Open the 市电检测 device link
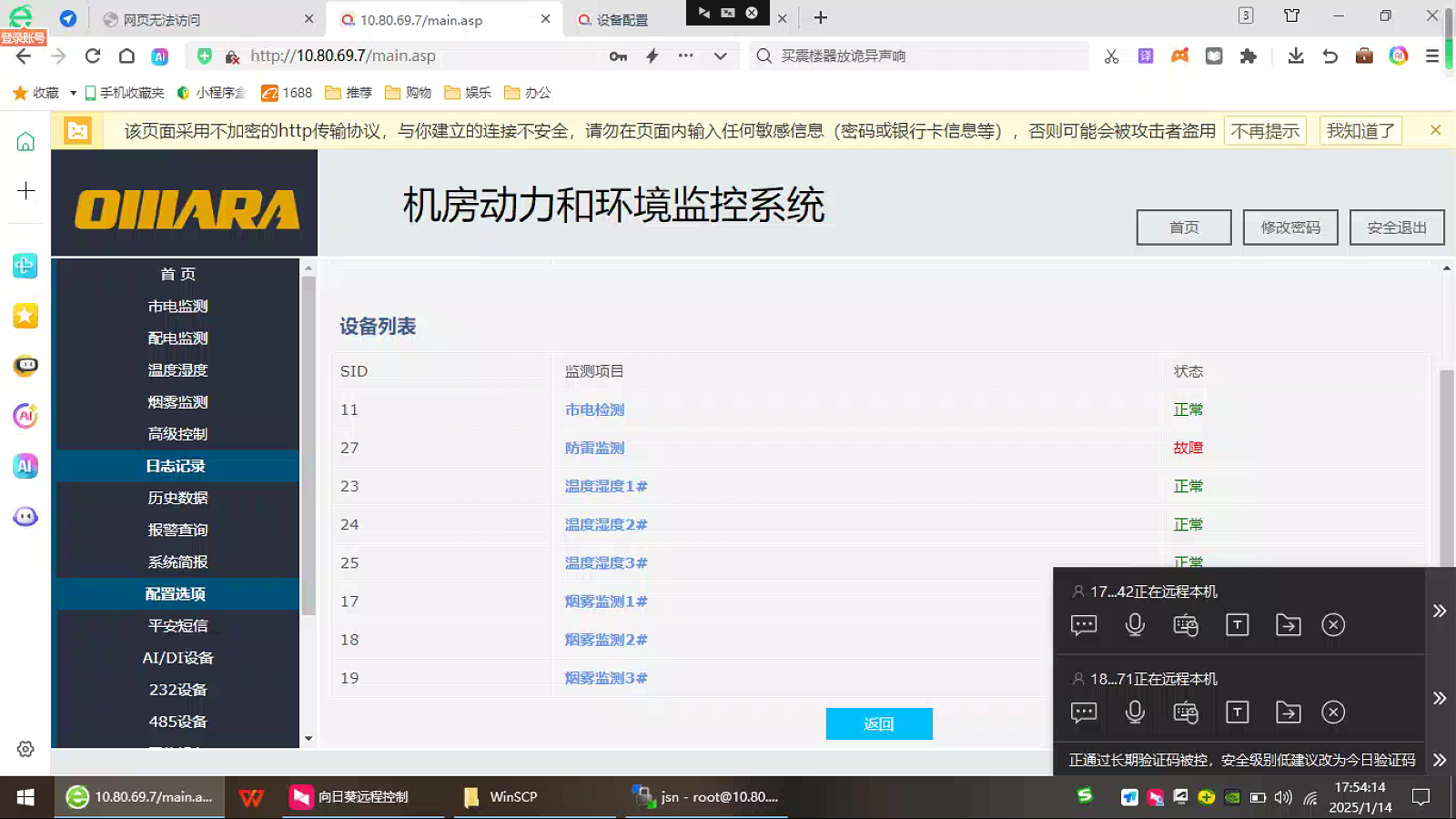Screen dimensions: 1456x819 595,409
